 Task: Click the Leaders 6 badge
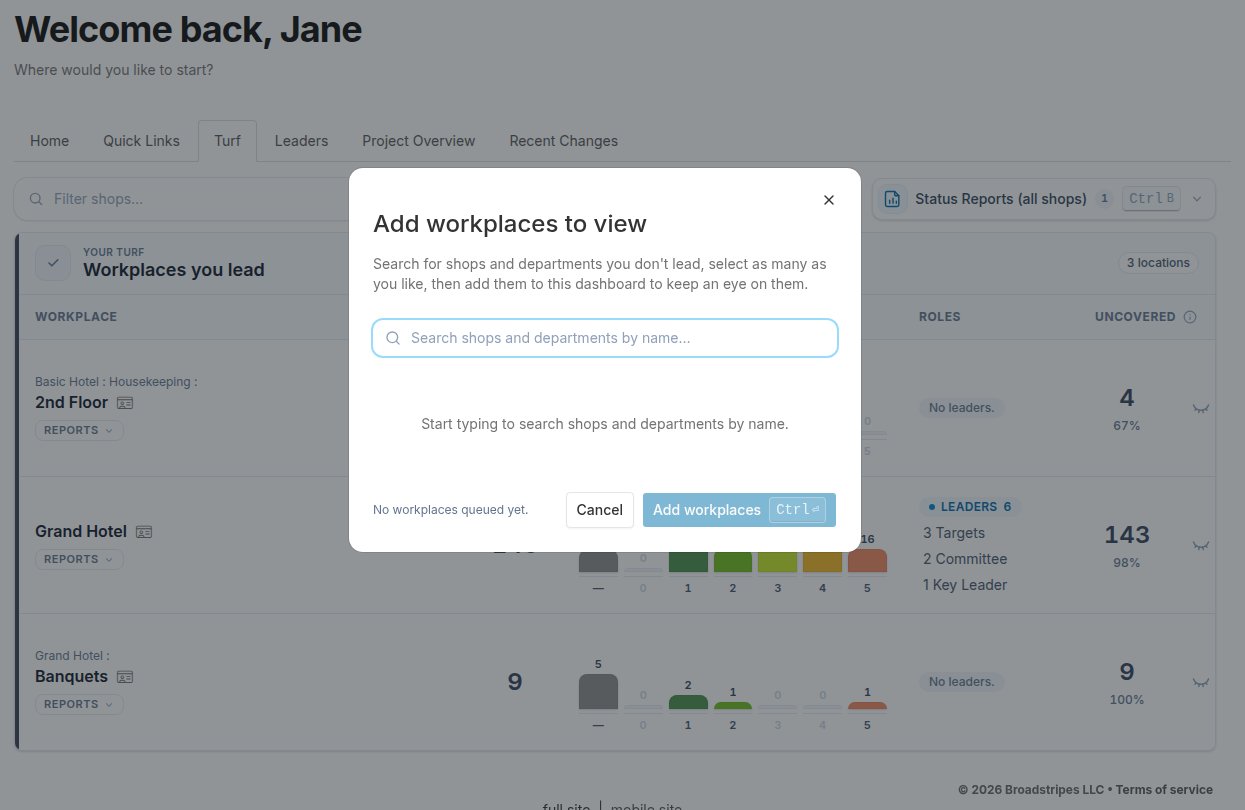coord(970,507)
